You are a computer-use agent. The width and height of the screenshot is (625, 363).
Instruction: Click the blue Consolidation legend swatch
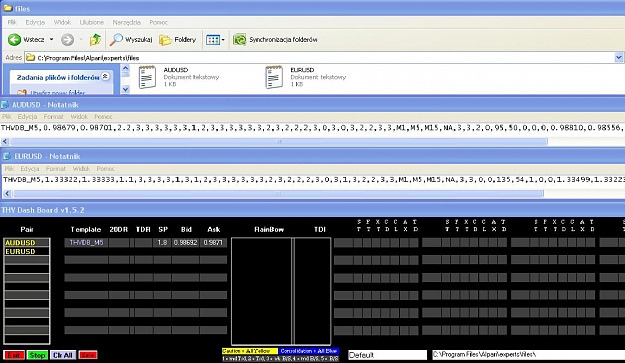(309, 351)
